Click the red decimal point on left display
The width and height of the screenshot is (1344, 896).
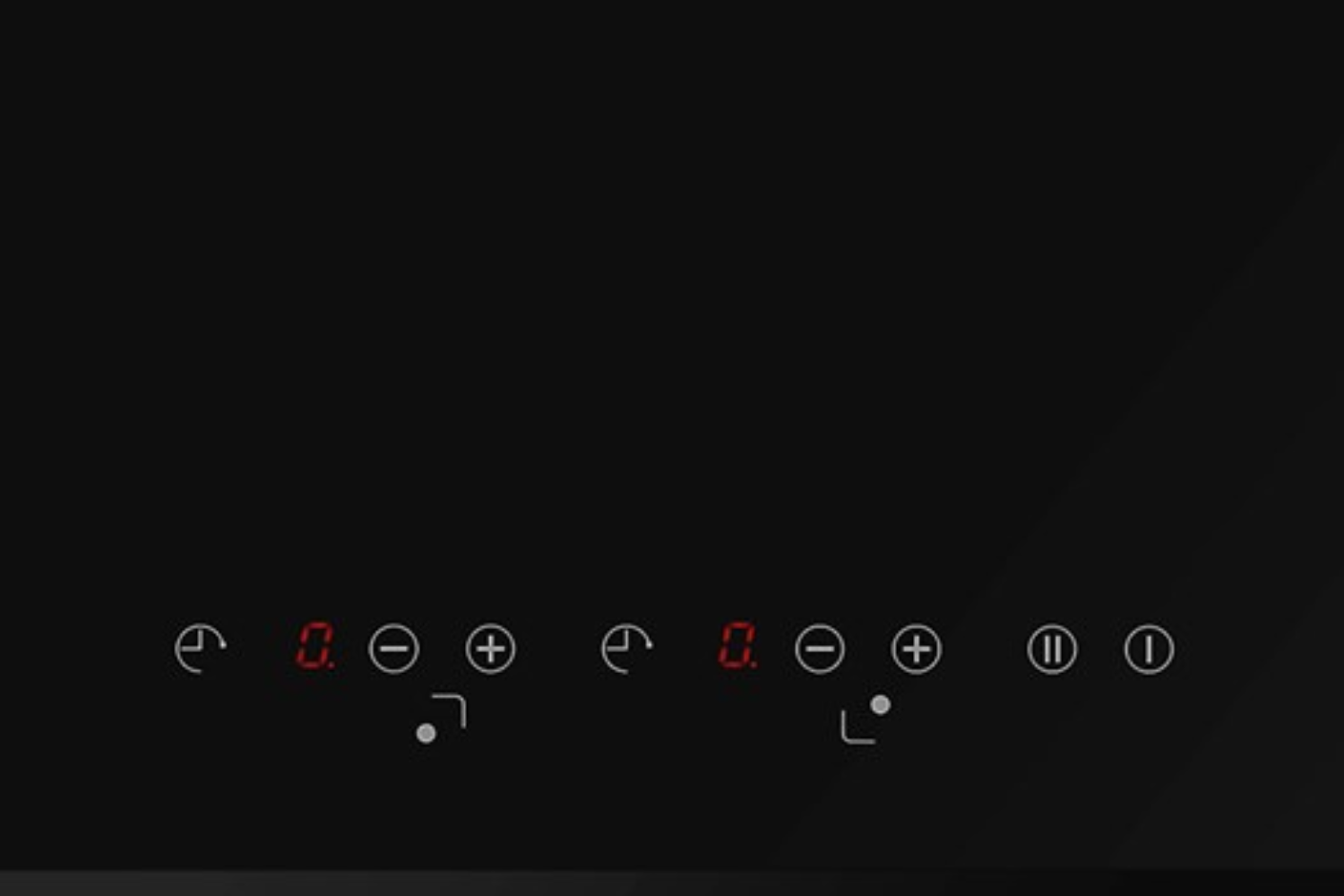[332, 666]
